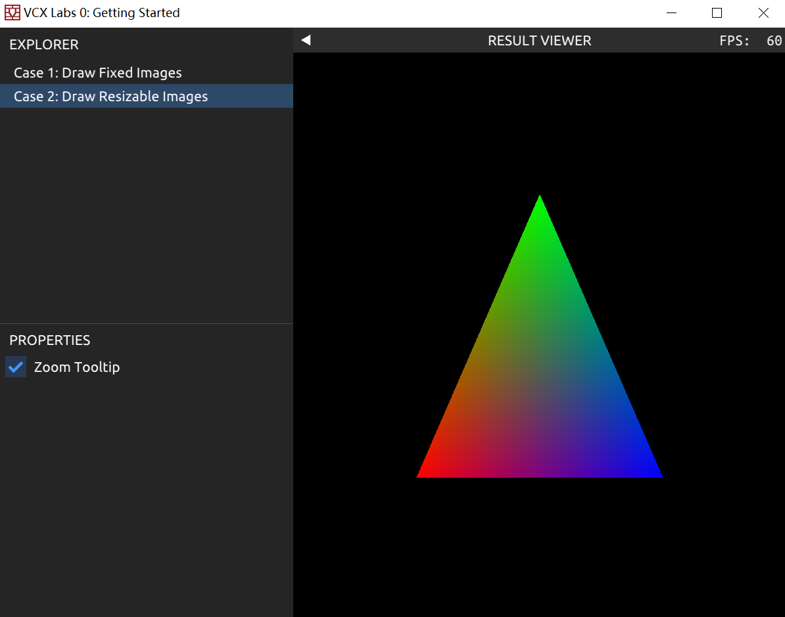Click the window title text
This screenshot has height=617, width=785.
point(102,13)
